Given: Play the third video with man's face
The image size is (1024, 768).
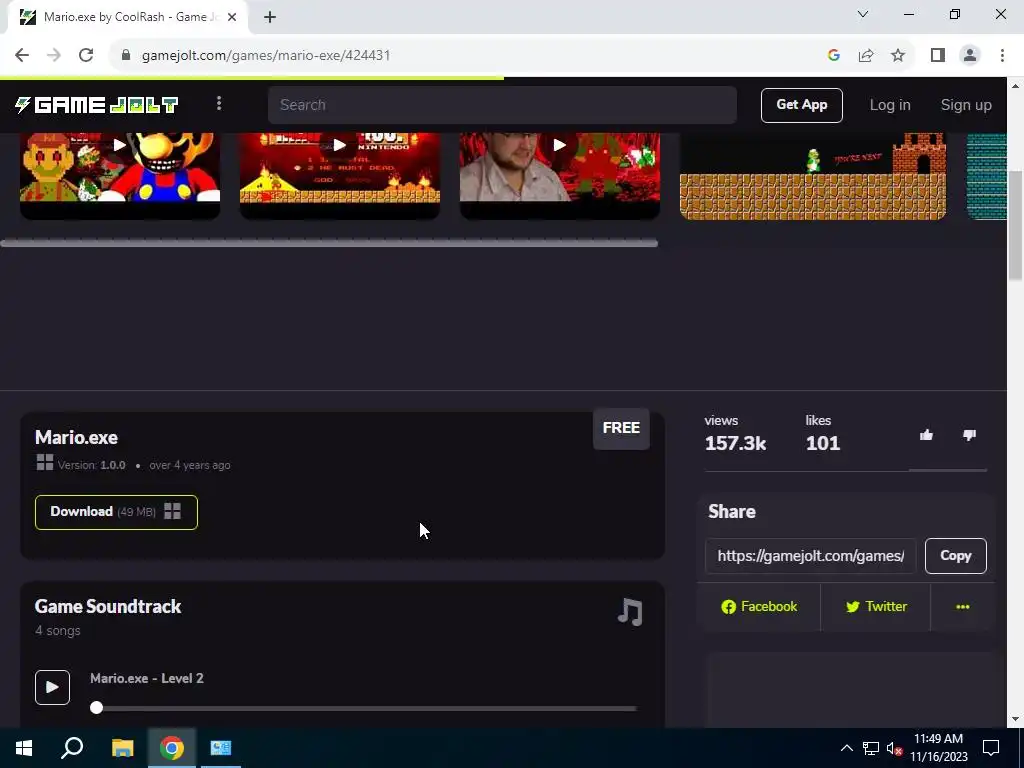Looking at the screenshot, I should click(560, 145).
